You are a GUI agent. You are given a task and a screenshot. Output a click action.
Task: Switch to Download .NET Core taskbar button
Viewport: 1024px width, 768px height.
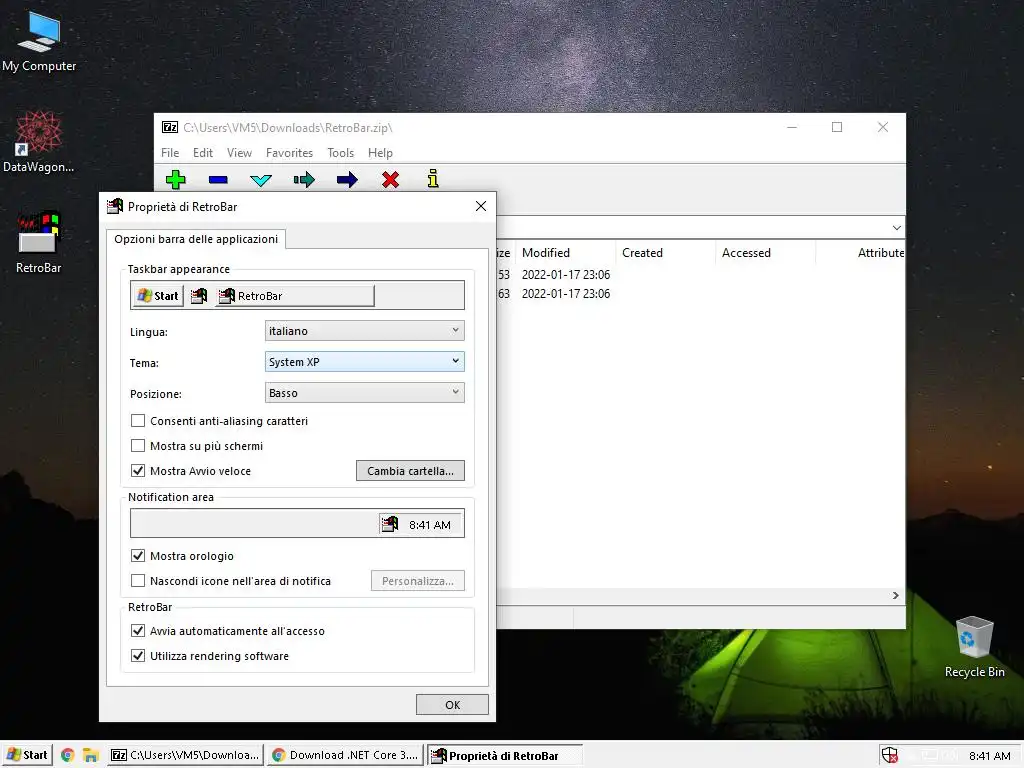tap(345, 755)
